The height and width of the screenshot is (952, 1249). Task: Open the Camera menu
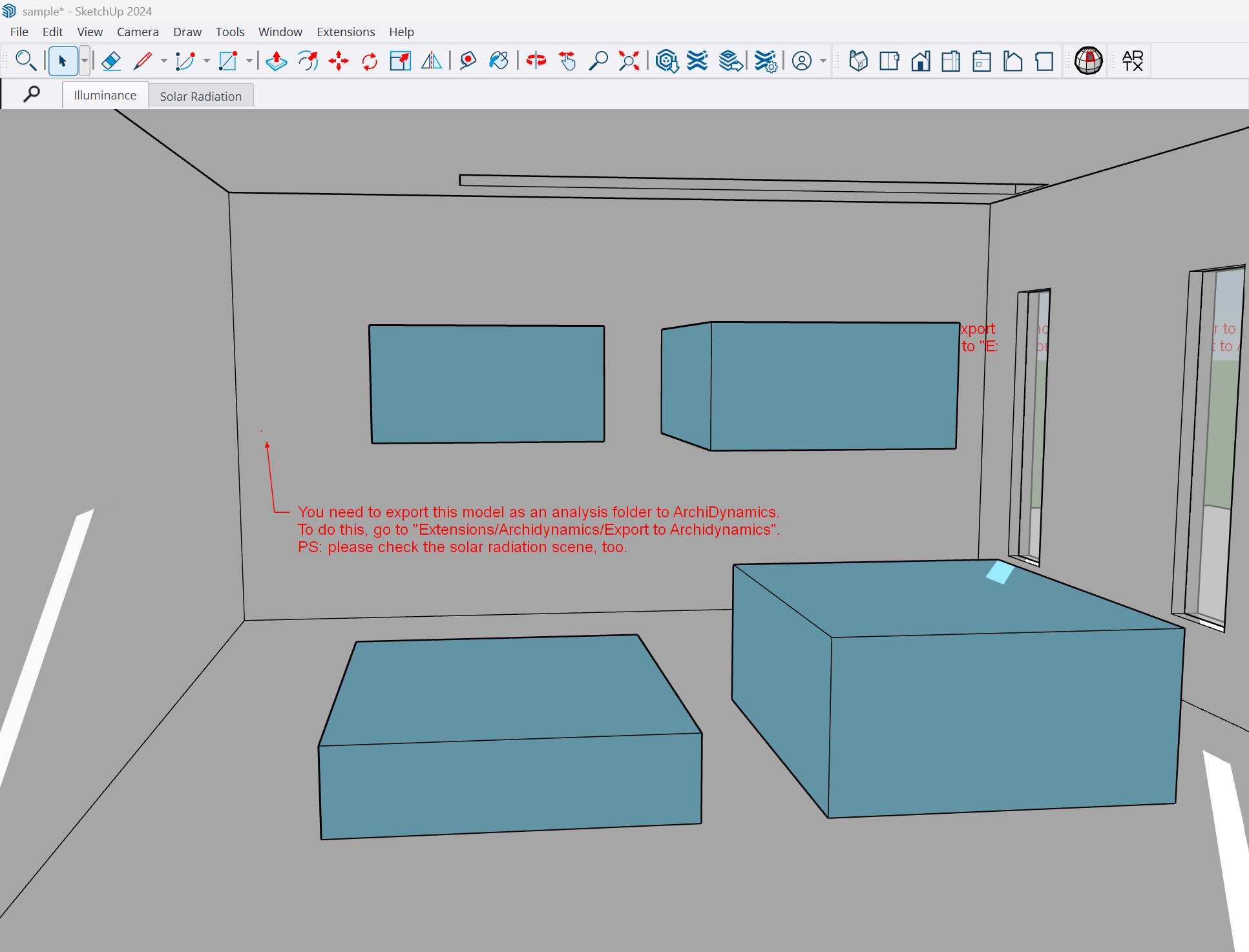(138, 32)
